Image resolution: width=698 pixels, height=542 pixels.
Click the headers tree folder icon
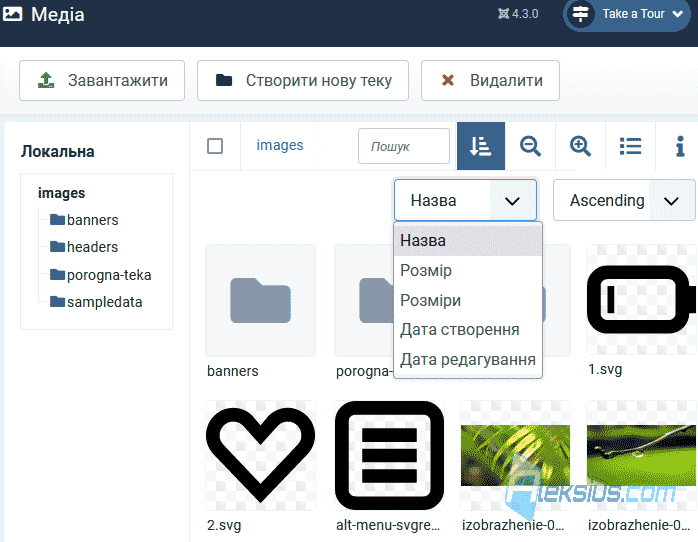pos(57,247)
